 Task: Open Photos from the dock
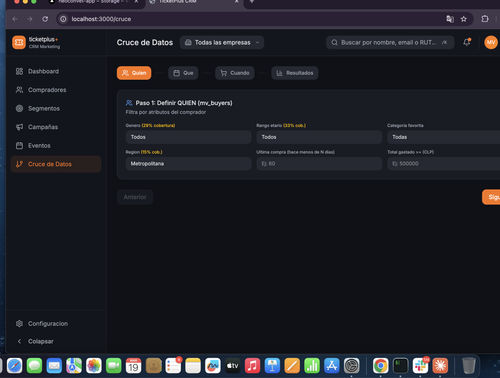pyautogui.click(x=94, y=366)
